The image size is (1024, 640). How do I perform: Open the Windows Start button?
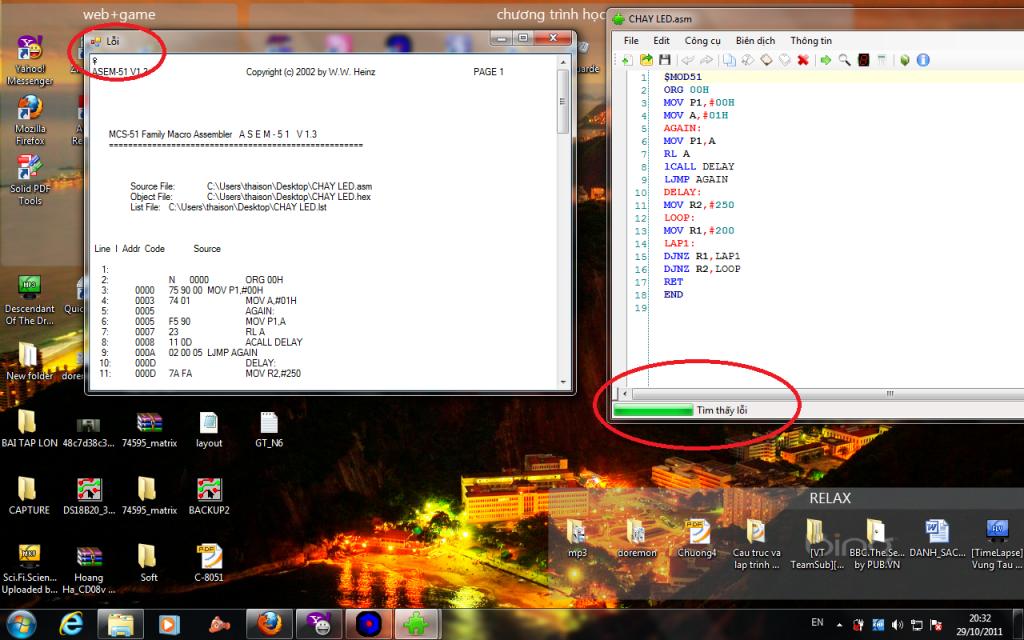coord(22,624)
